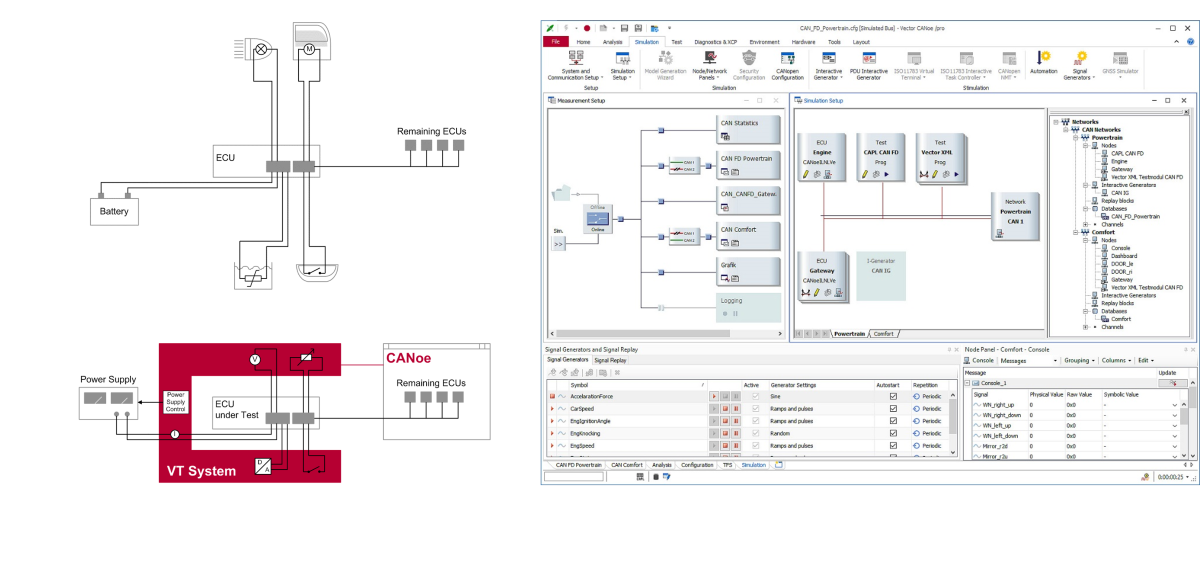The image size is (1200, 565).
Task: Click the red record circle in title toolbar
Action: [587, 28]
